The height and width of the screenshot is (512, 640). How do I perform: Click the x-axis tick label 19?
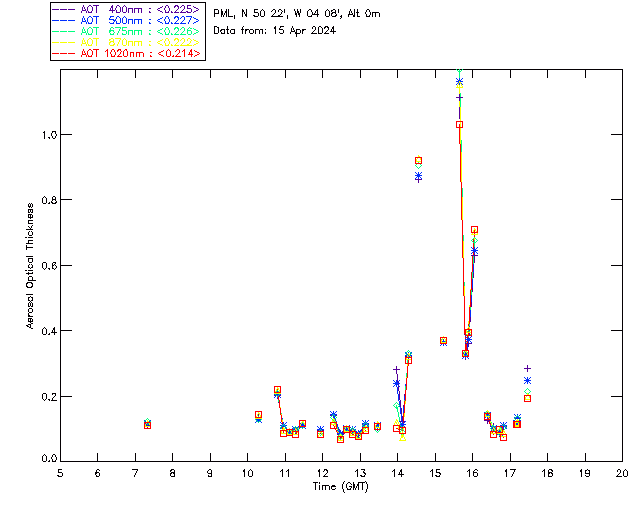(585, 473)
